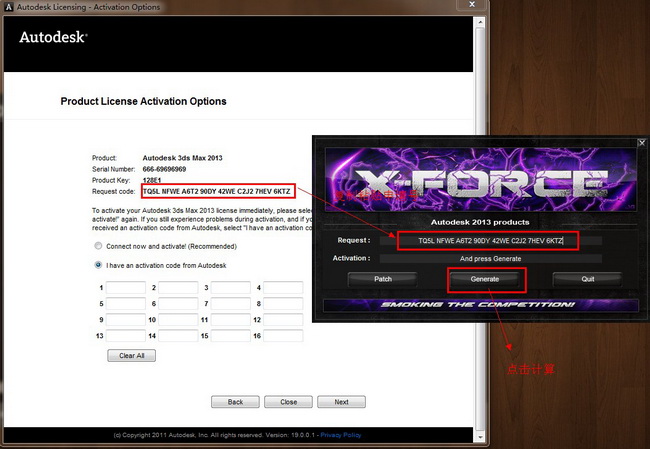Click the Close button at the bottom
Viewport: 650px width, 449px height.
(x=288, y=402)
